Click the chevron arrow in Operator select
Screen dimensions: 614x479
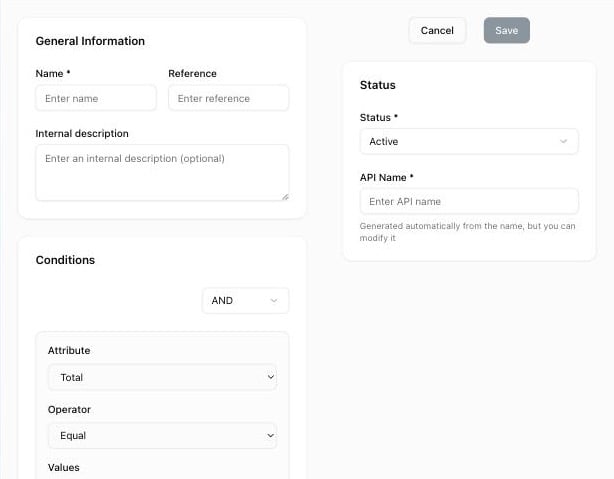pos(271,436)
